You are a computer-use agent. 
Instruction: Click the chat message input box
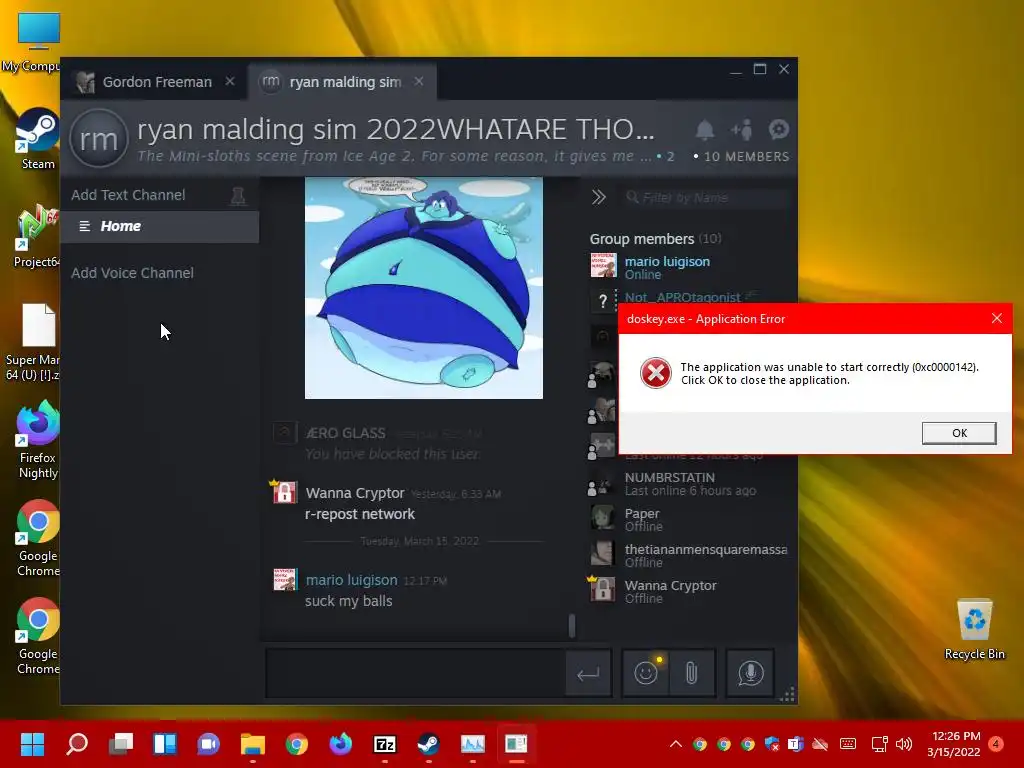[416, 673]
